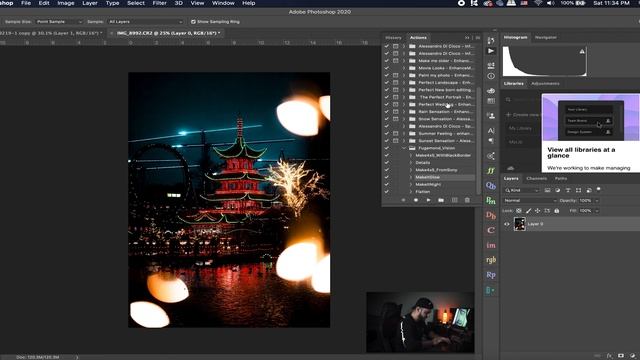Image resolution: width=640 pixels, height=360 pixels.
Task: Lock all with padlock icon in Layers
Action: click(x=557, y=211)
